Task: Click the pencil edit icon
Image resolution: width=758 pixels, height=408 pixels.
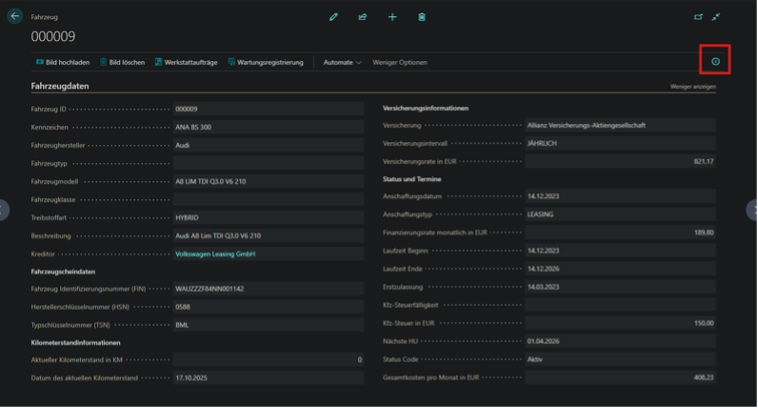Action: click(334, 17)
